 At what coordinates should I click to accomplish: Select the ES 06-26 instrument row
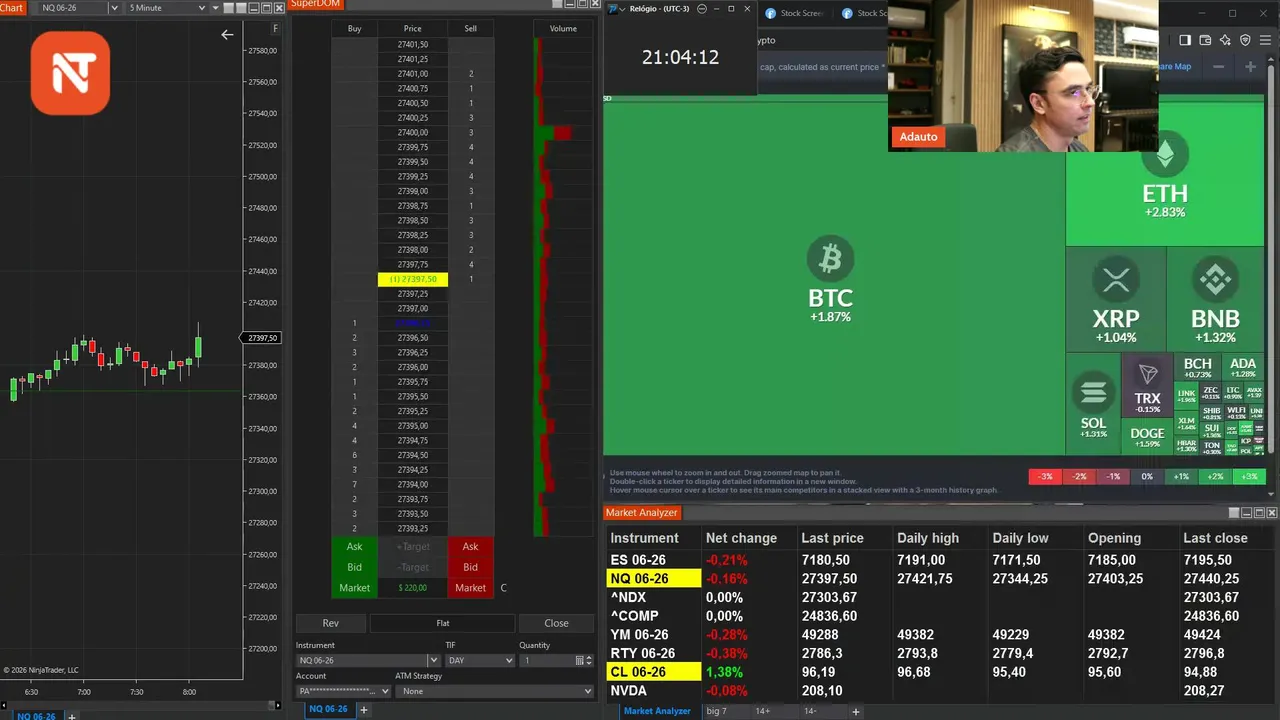click(x=940, y=560)
